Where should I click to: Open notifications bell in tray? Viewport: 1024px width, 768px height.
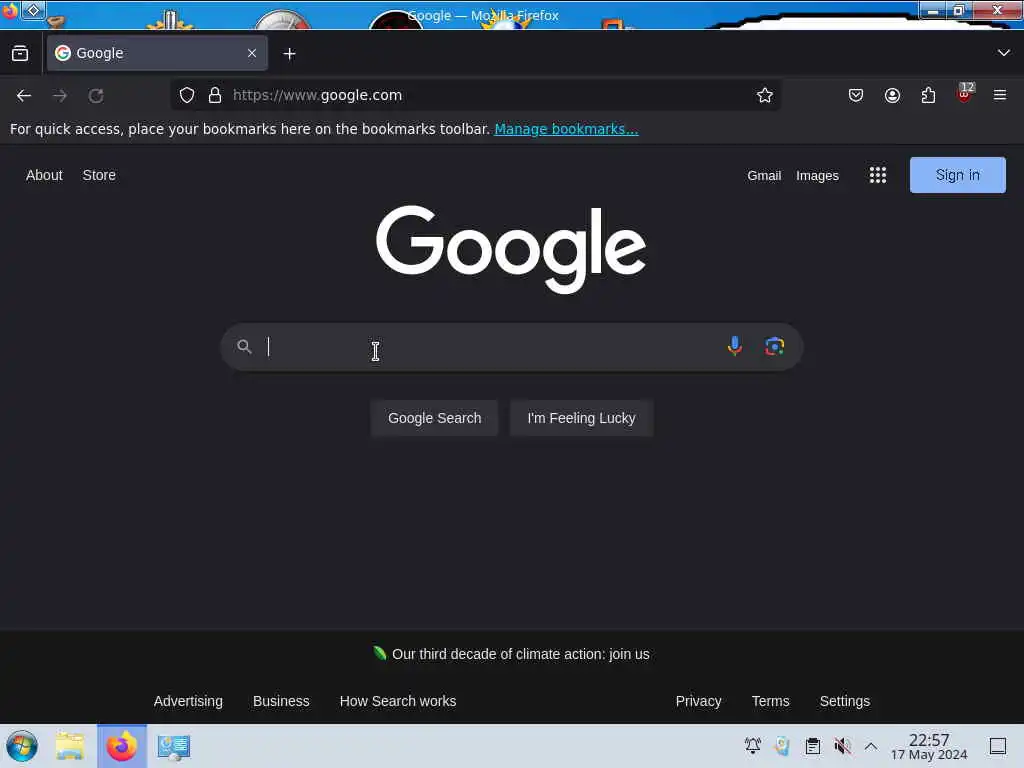point(752,745)
